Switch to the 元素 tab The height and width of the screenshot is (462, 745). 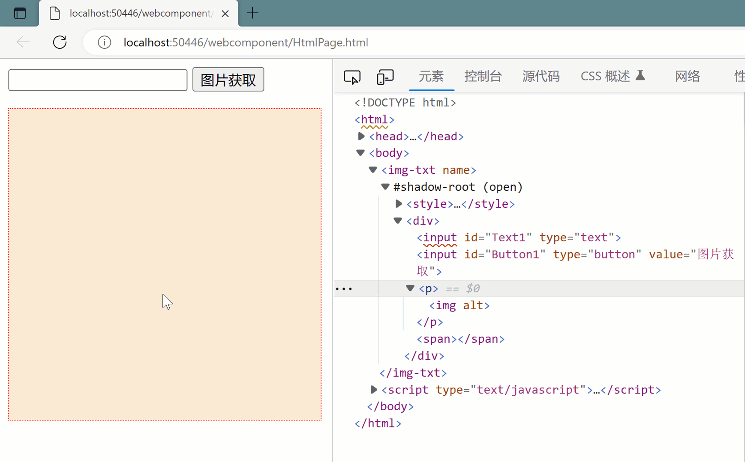pyautogui.click(x=431, y=76)
